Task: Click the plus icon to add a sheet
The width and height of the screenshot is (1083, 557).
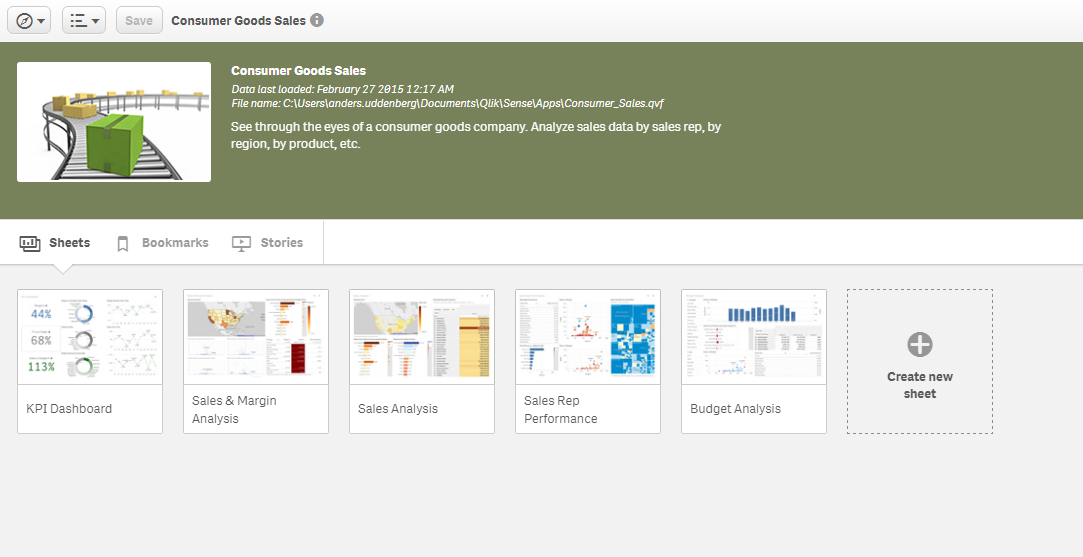Action: [x=920, y=344]
